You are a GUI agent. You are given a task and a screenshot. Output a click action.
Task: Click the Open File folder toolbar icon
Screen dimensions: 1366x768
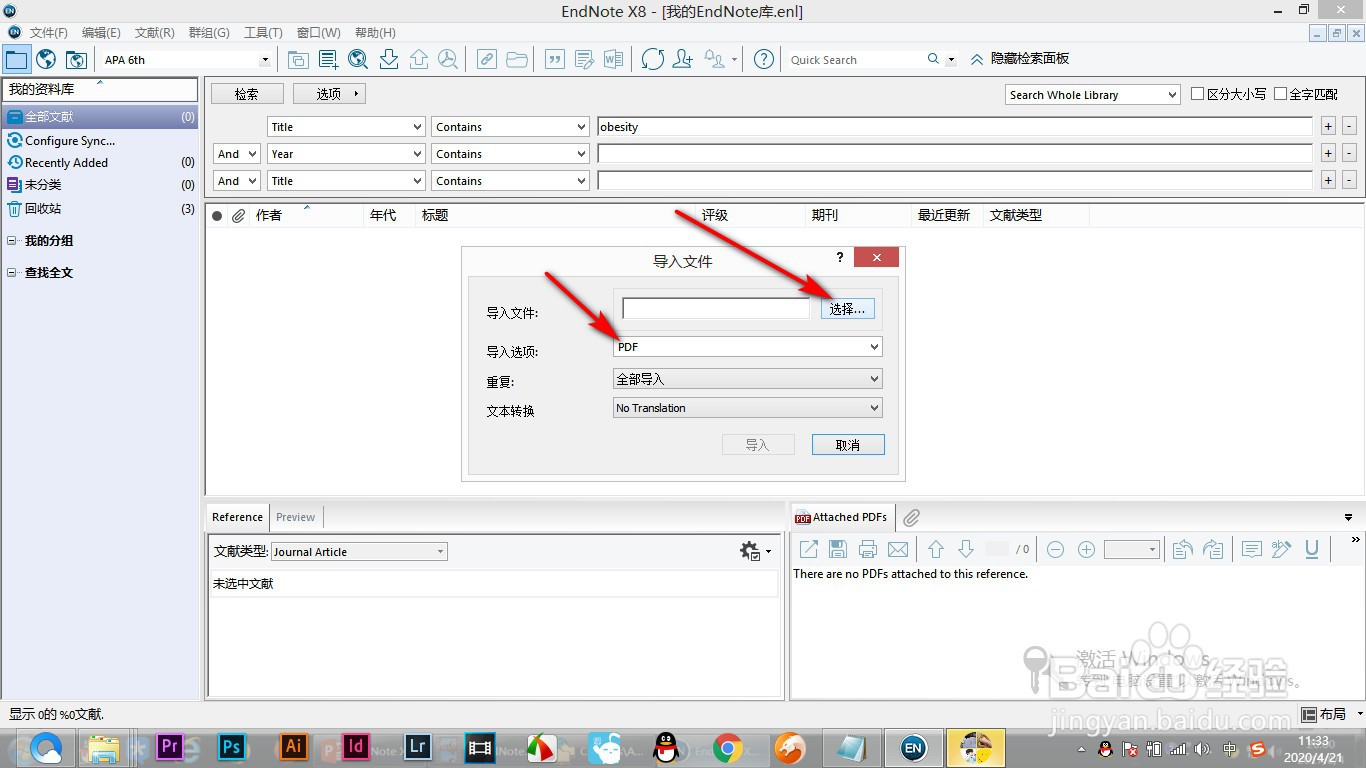[516, 59]
